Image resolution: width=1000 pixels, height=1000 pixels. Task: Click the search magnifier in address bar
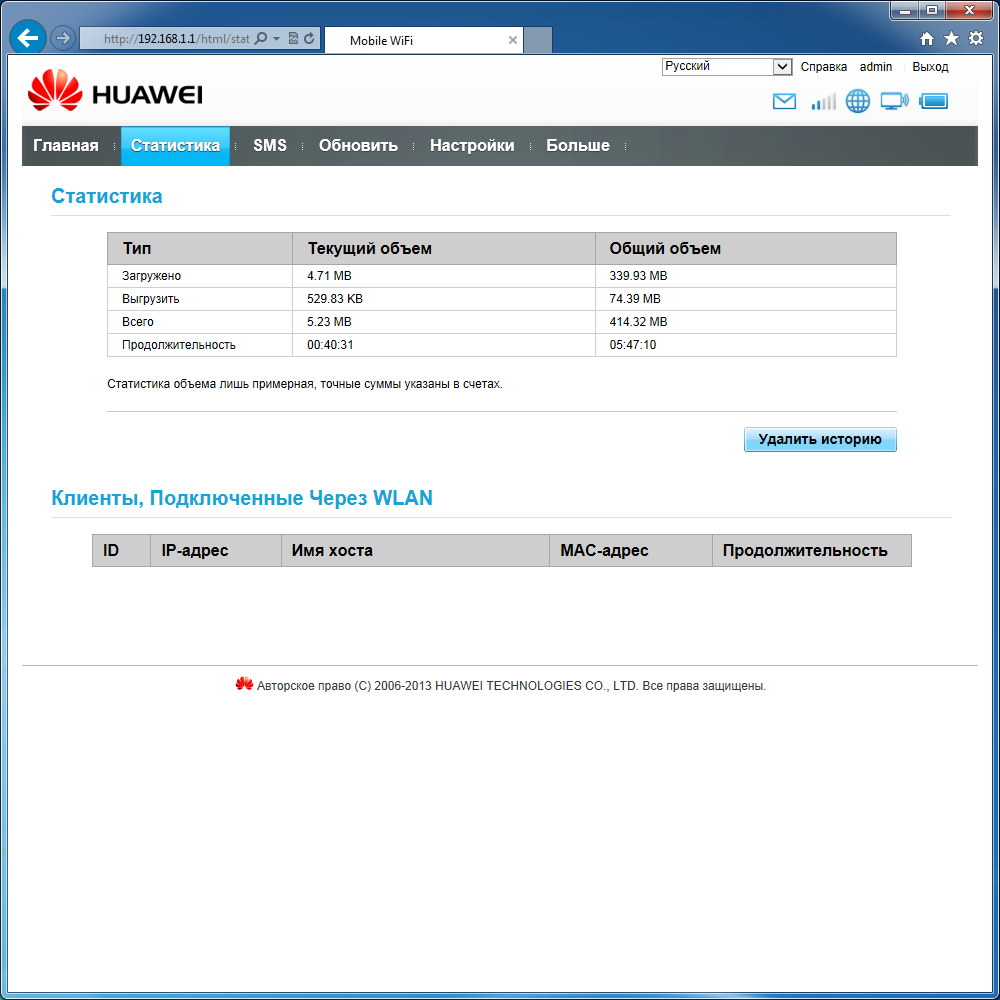[260, 39]
